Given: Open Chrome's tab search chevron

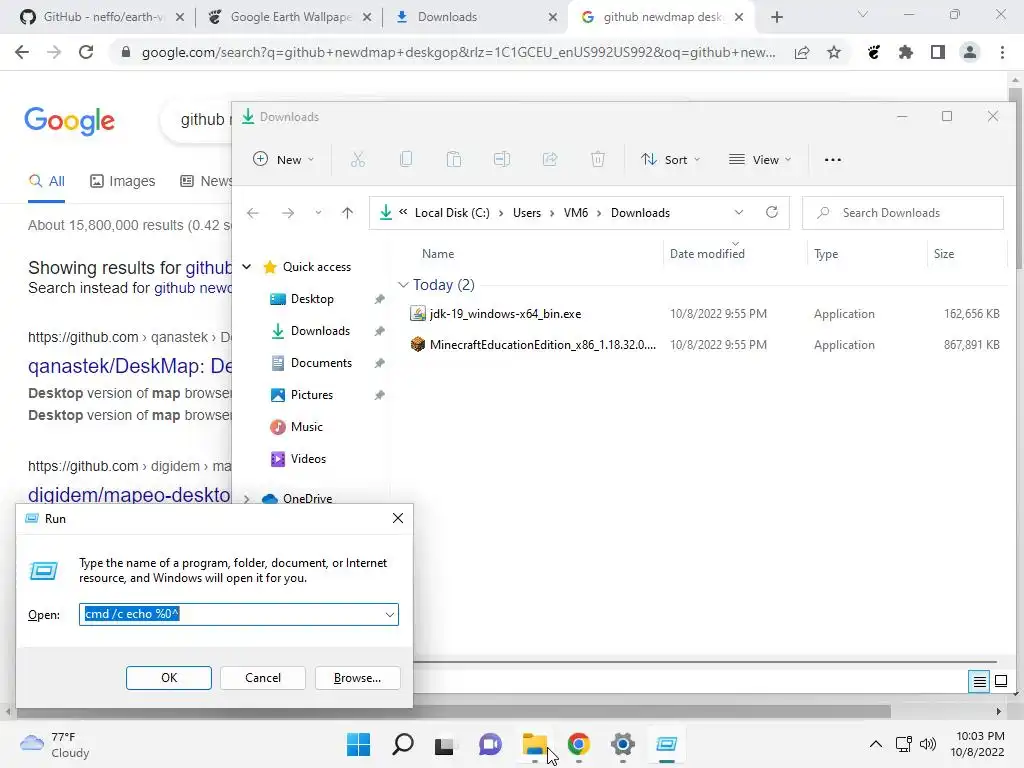Looking at the screenshot, I should pyautogui.click(x=862, y=15).
